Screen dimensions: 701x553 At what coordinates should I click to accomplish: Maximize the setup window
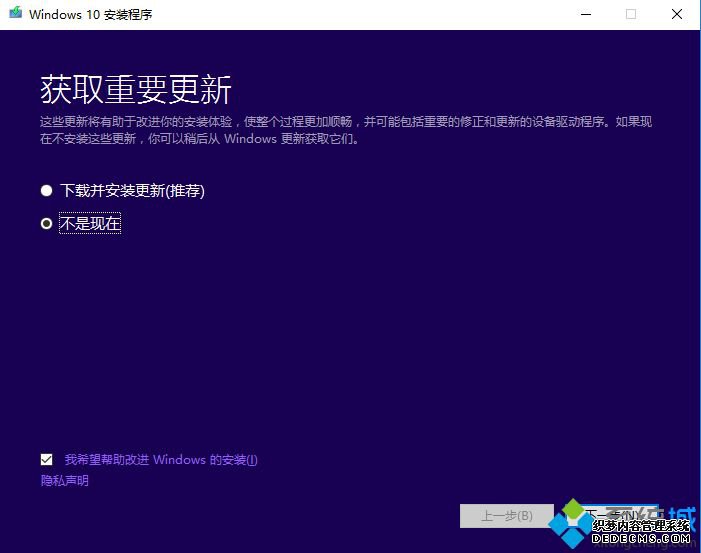(631, 14)
